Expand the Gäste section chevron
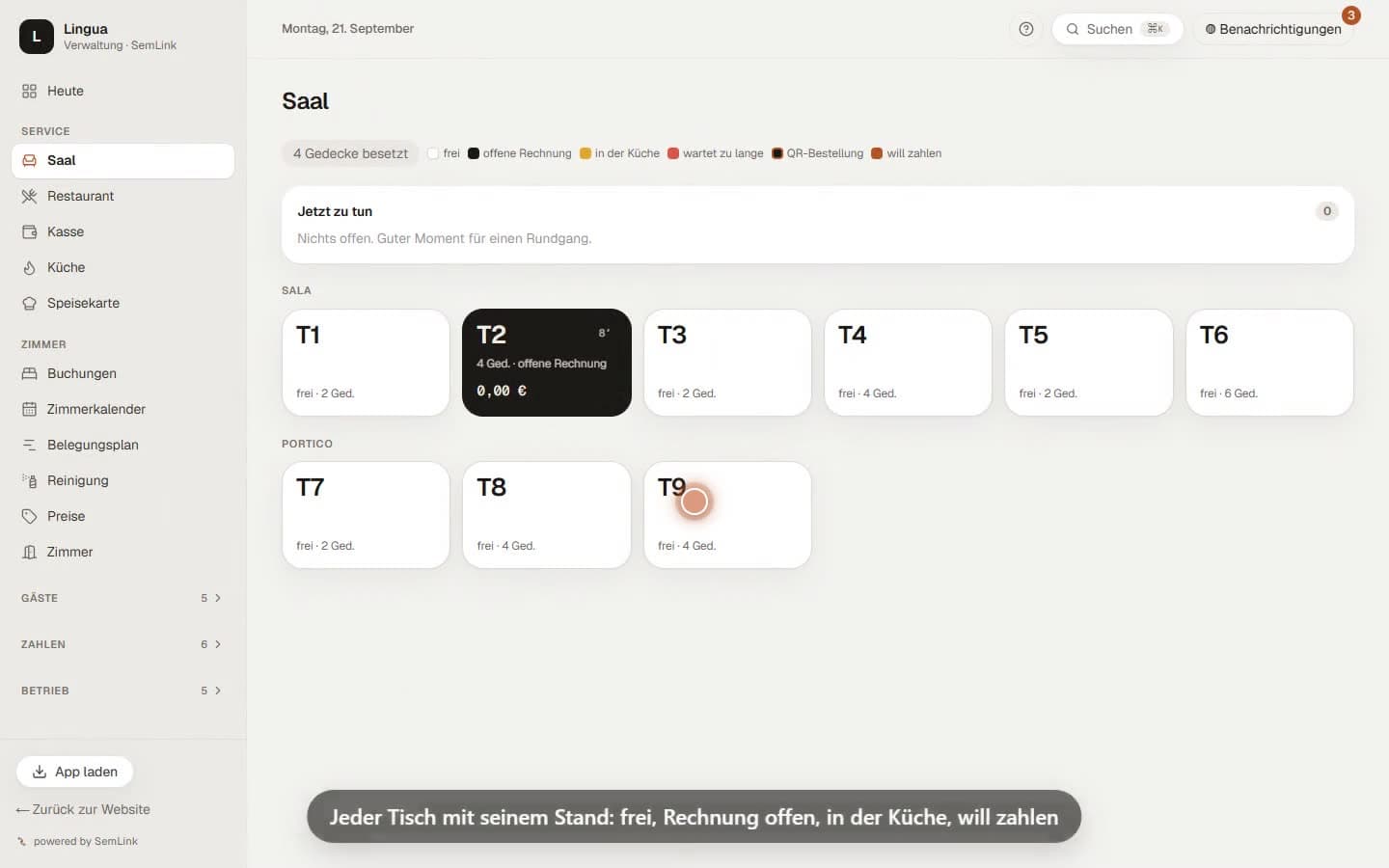The height and width of the screenshot is (868, 1389). click(x=218, y=598)
